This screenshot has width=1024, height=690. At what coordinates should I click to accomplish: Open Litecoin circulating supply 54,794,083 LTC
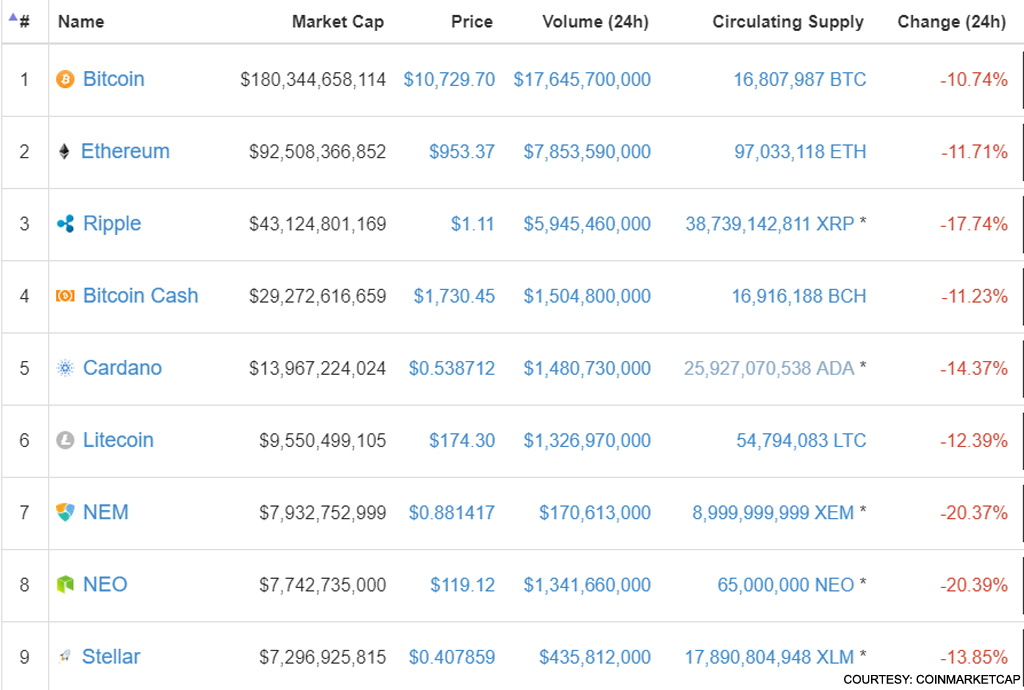click(799, 441)
